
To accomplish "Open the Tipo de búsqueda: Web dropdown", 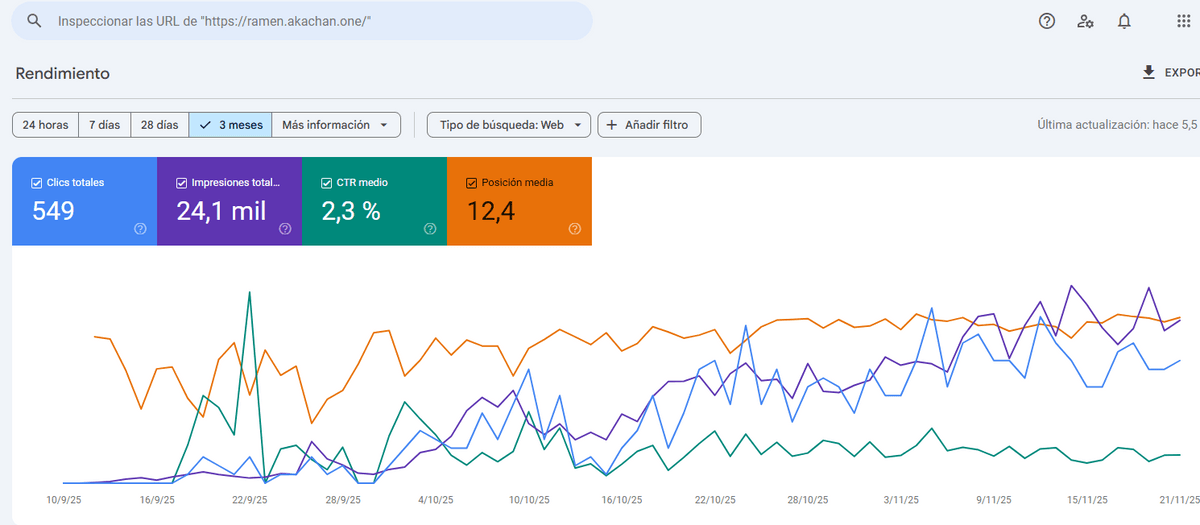I will click(508, 125).
